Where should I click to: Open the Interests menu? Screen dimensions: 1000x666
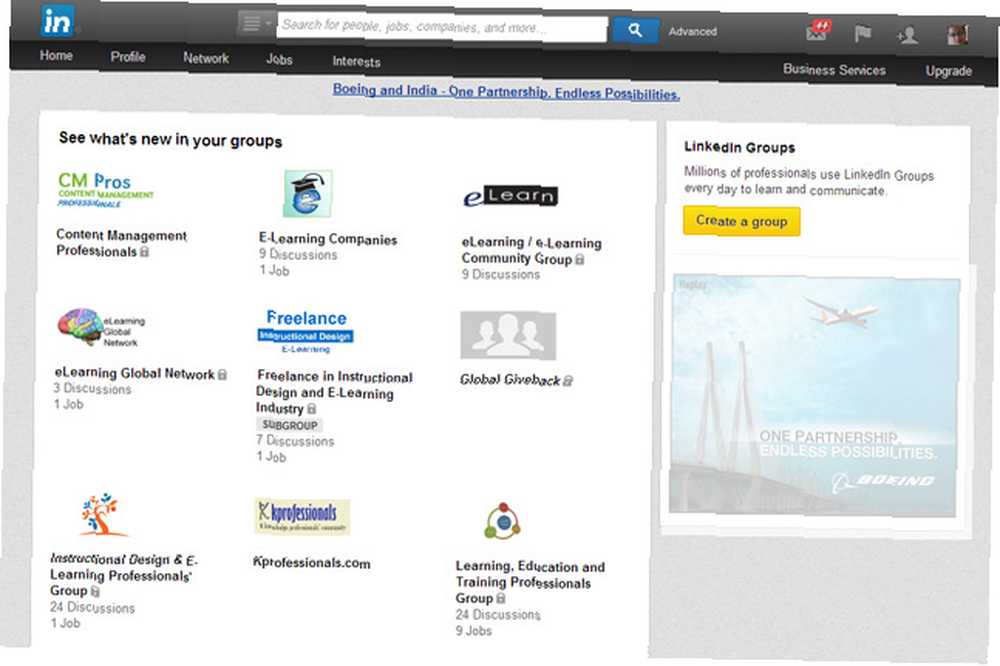356,61
